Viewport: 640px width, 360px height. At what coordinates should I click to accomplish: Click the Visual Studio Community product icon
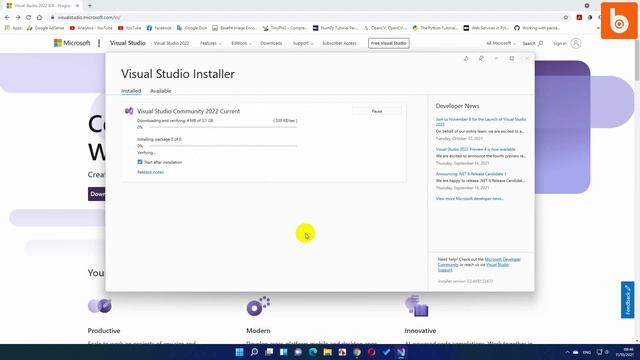tap(129, 111)
